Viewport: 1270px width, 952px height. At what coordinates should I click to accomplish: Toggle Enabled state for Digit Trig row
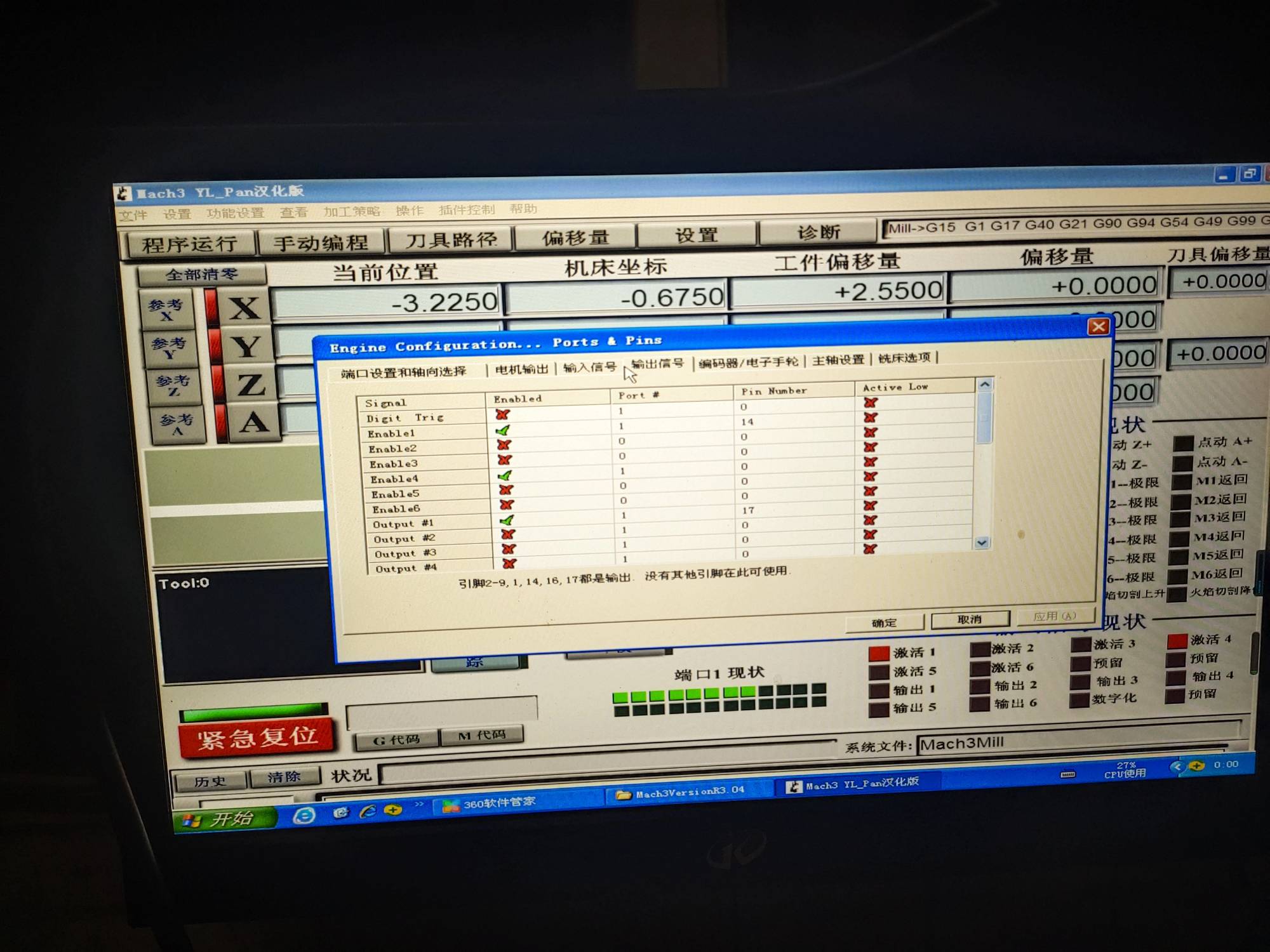point(502,414)
